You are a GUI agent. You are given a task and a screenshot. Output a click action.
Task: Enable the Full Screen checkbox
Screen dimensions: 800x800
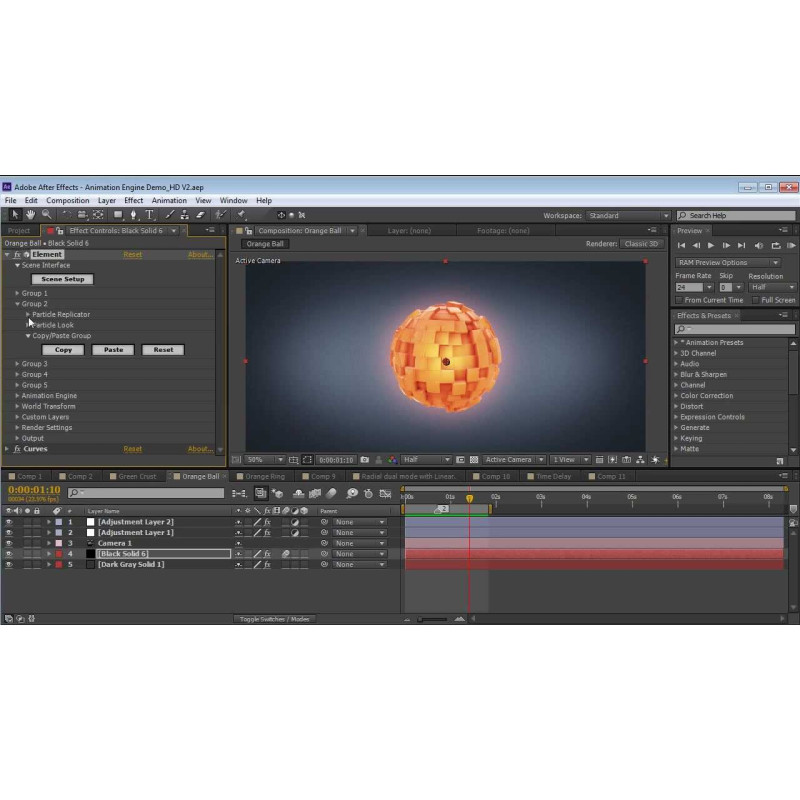(x=756, y=300)
